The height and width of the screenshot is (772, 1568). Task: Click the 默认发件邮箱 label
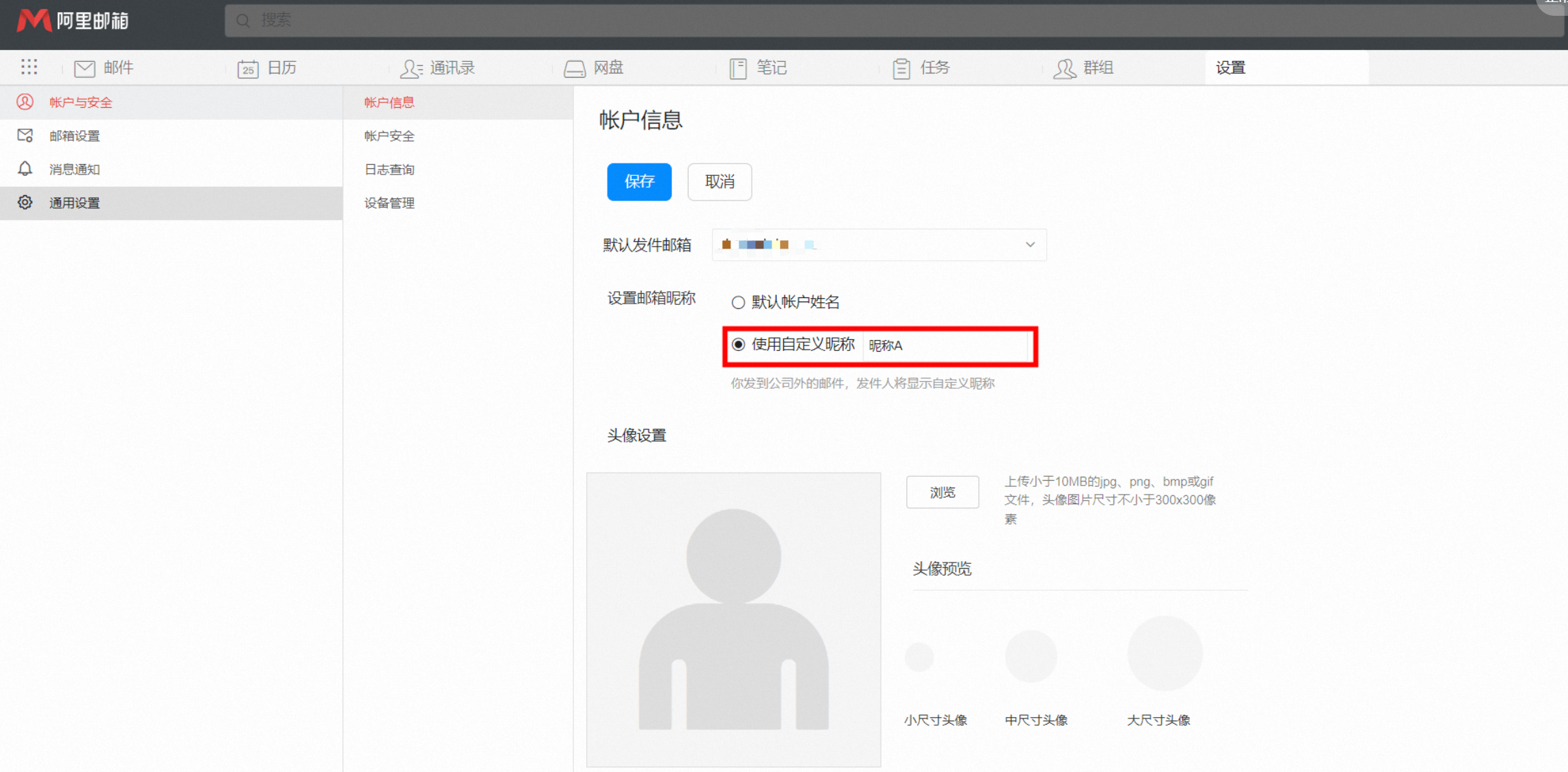click(647, 245)
